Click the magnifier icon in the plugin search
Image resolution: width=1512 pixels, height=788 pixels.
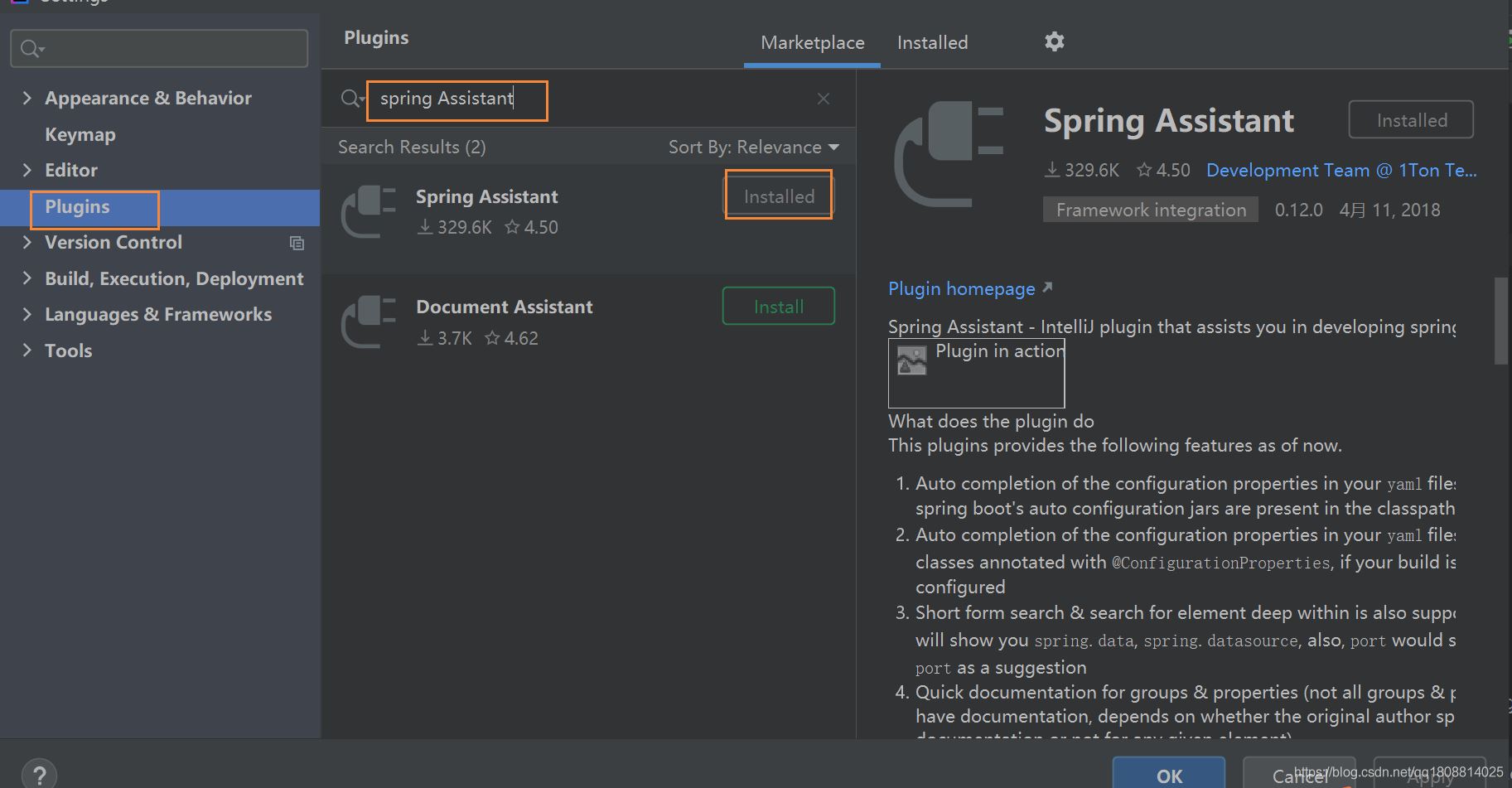coord(349,98)
